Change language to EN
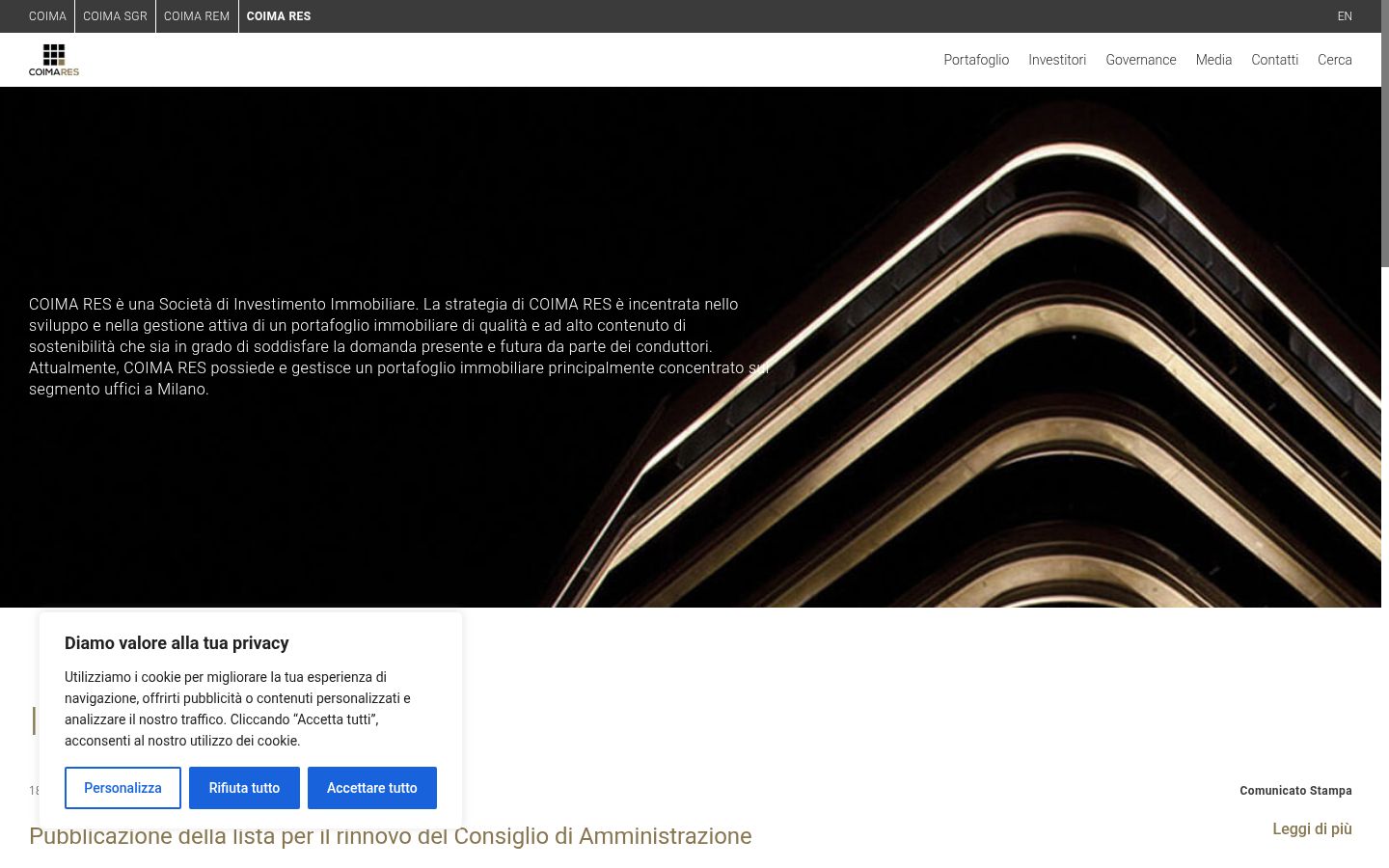Viewport: 1389px width, 868px height. pos(1345,16)
